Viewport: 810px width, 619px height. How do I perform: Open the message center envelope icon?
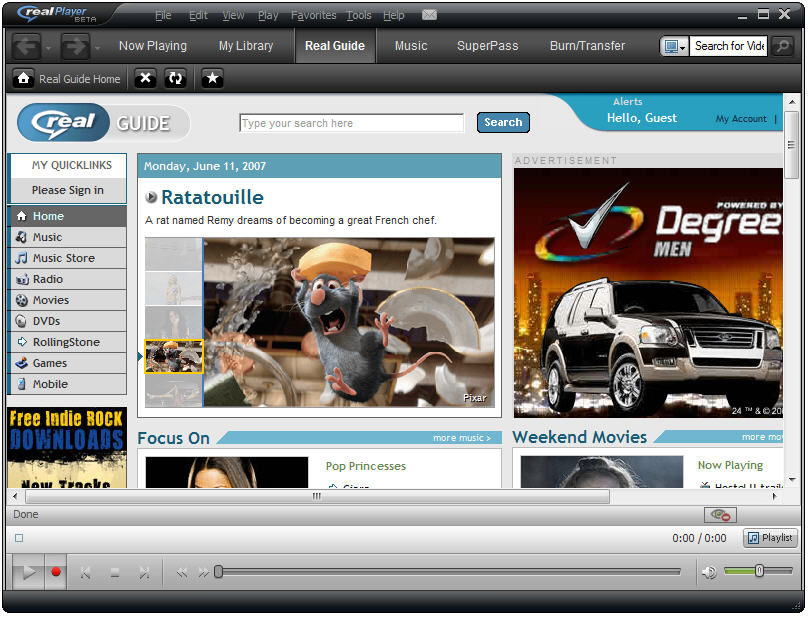(x=429, y=15)
